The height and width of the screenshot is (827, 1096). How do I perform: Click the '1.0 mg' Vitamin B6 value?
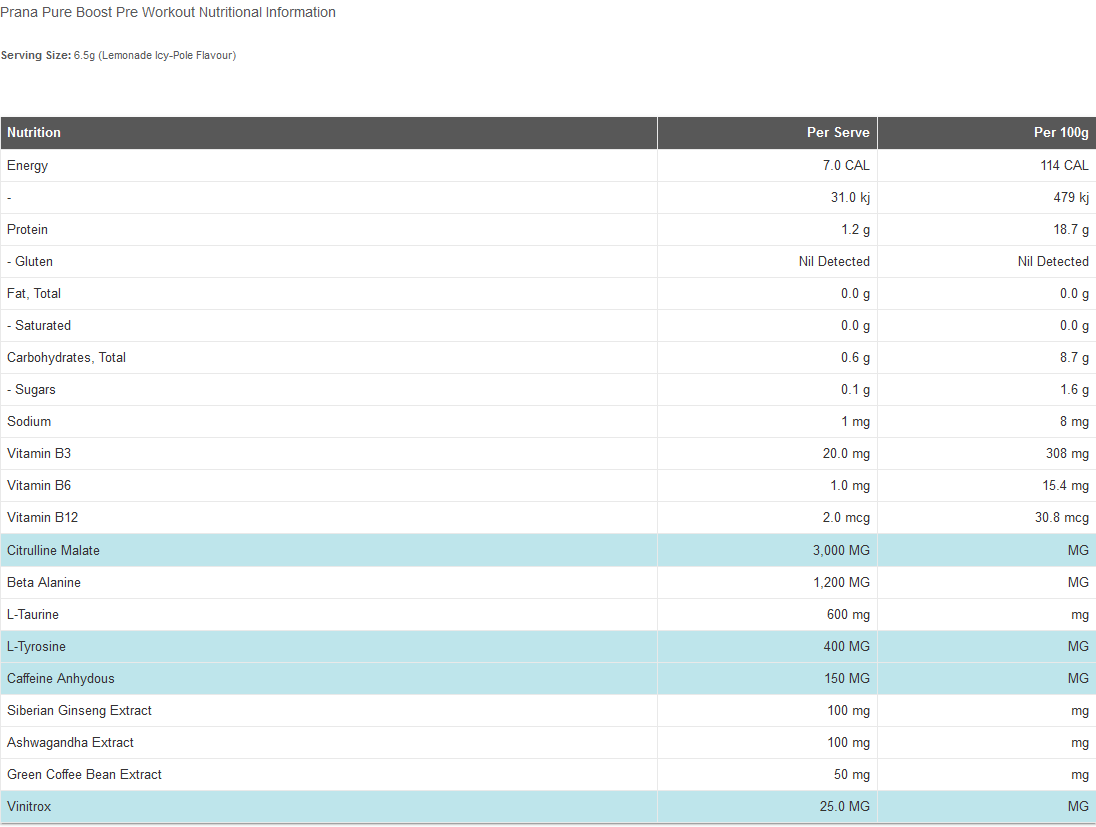coord(850,486)
